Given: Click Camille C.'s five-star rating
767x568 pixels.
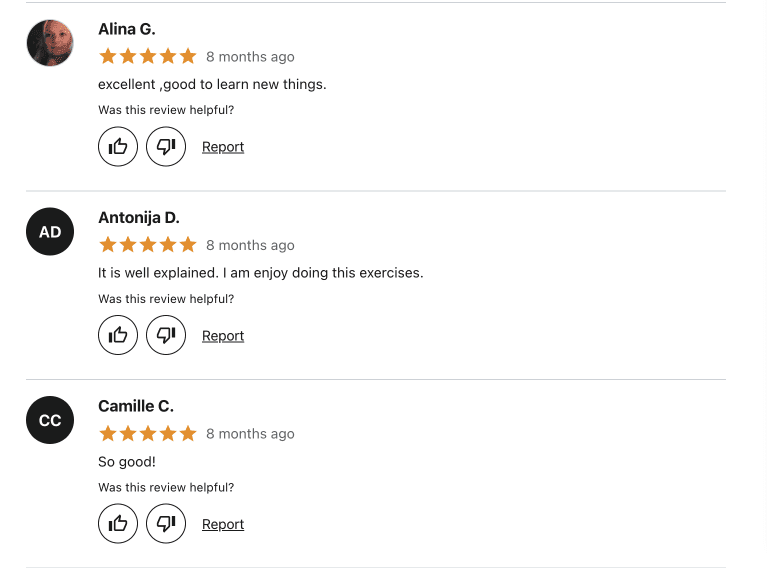Looking at the screenshot, I should coord(148,433).
